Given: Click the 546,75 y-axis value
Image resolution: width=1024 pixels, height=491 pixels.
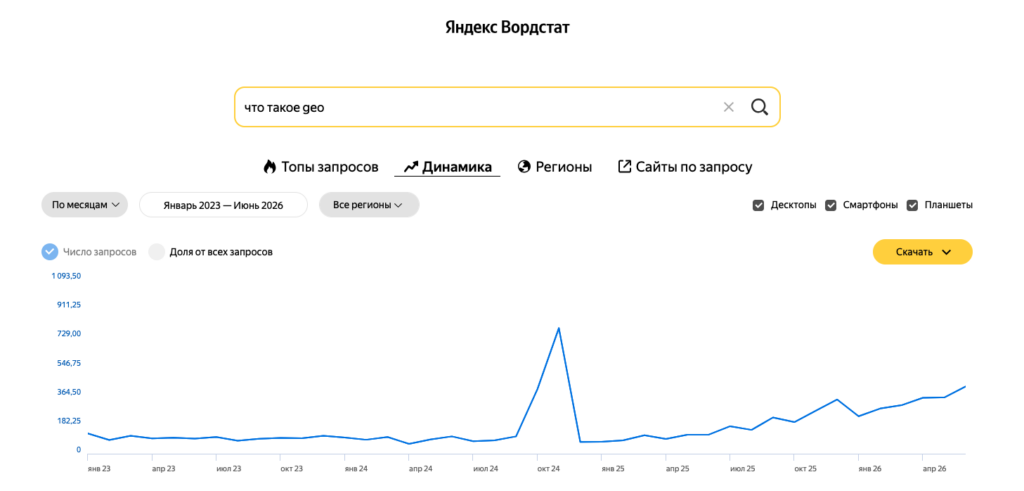Looking at the screenshot, I should (x=69, y=363).
